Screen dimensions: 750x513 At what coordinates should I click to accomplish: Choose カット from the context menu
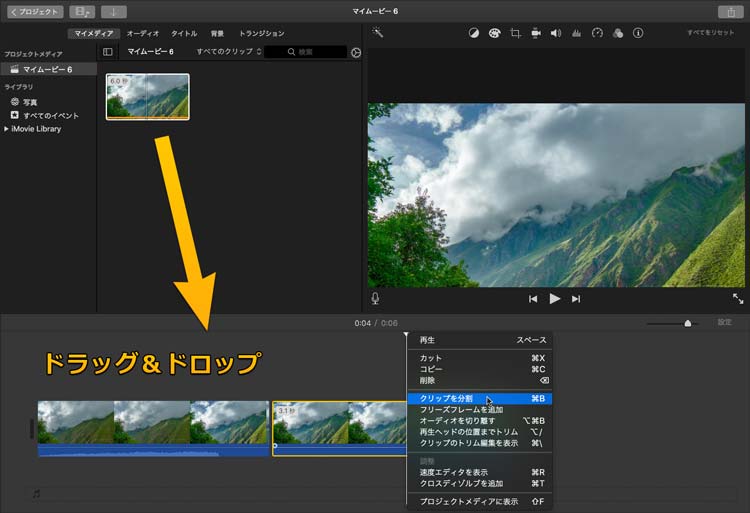click(480, 358)
